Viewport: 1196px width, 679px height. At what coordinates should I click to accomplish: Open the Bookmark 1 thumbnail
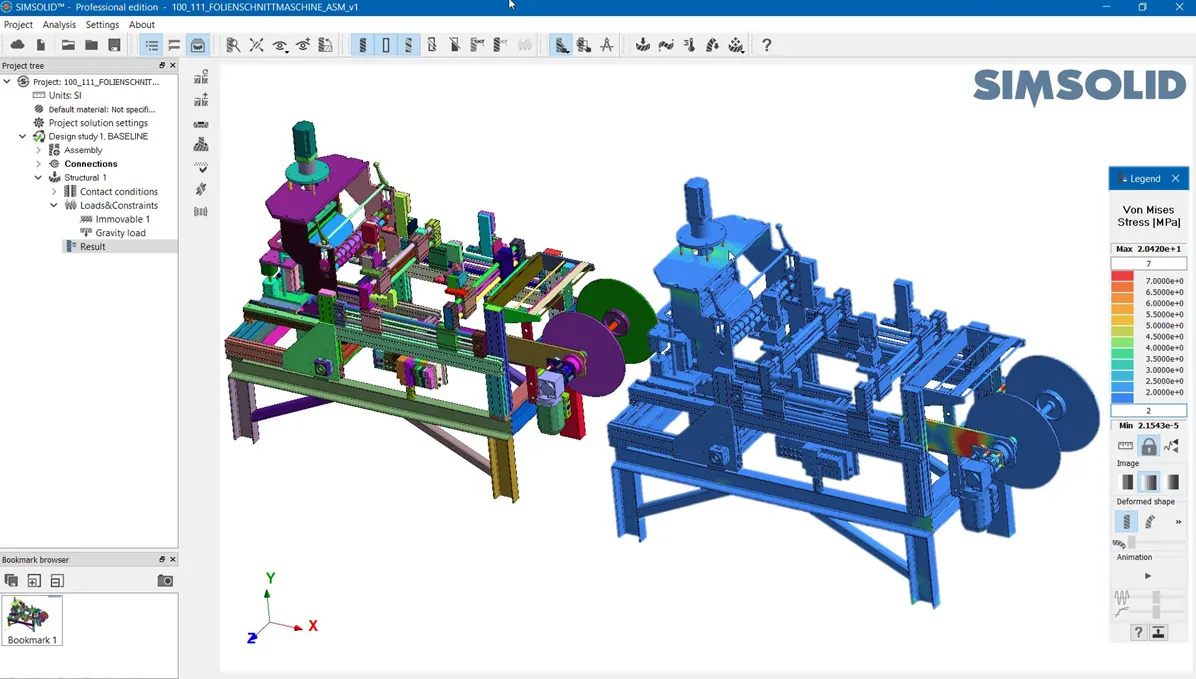click(32, 620)
